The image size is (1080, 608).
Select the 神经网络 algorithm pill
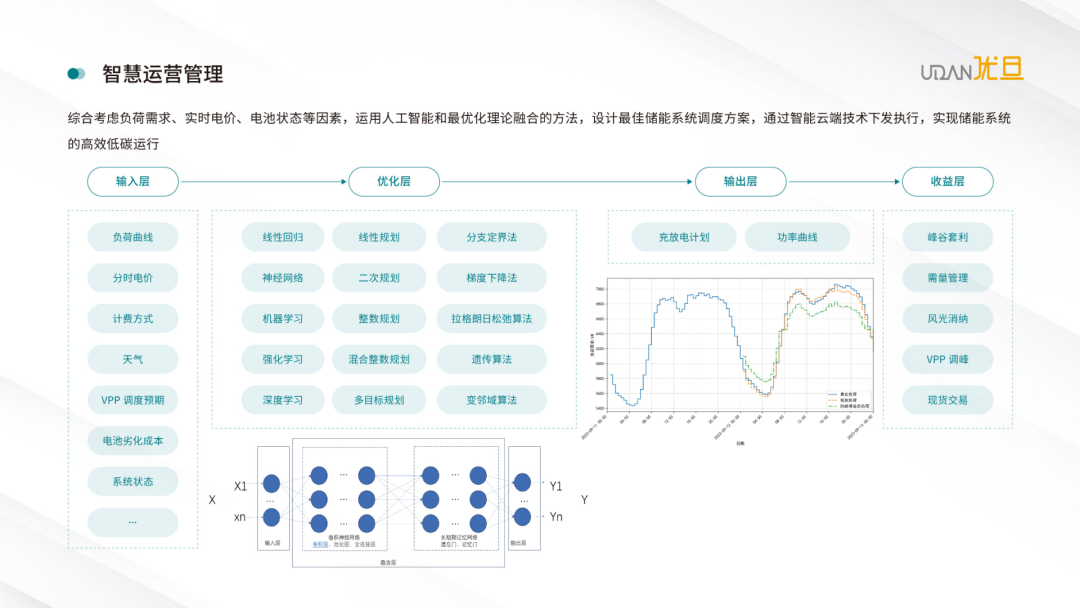tap(283, 278)
